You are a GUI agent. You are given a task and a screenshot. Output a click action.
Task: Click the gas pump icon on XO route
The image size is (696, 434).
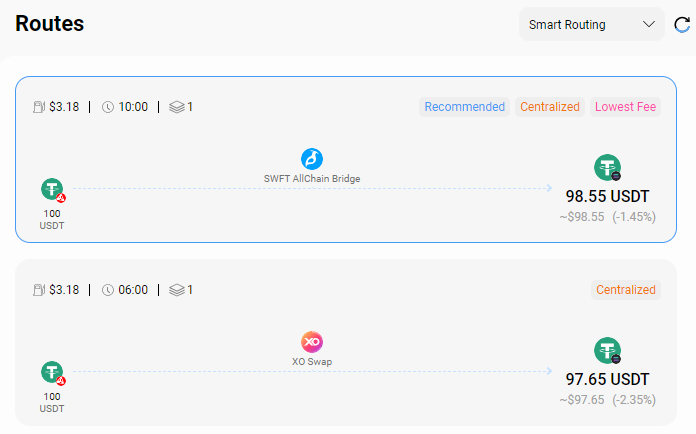pyautogui.click(x=39, y=290)
